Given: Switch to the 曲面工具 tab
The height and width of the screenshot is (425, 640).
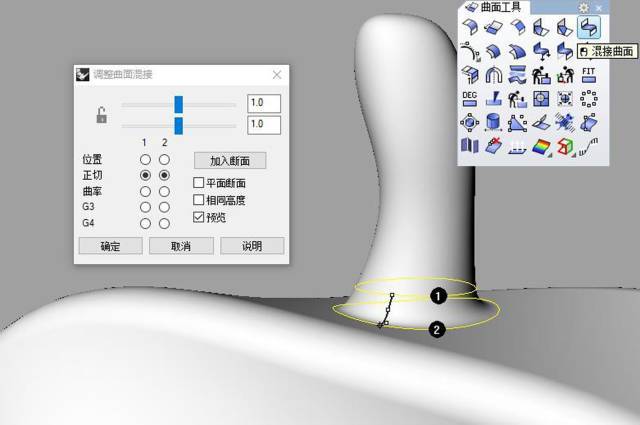Looking at the screenshot, I should tap(494, 7).
